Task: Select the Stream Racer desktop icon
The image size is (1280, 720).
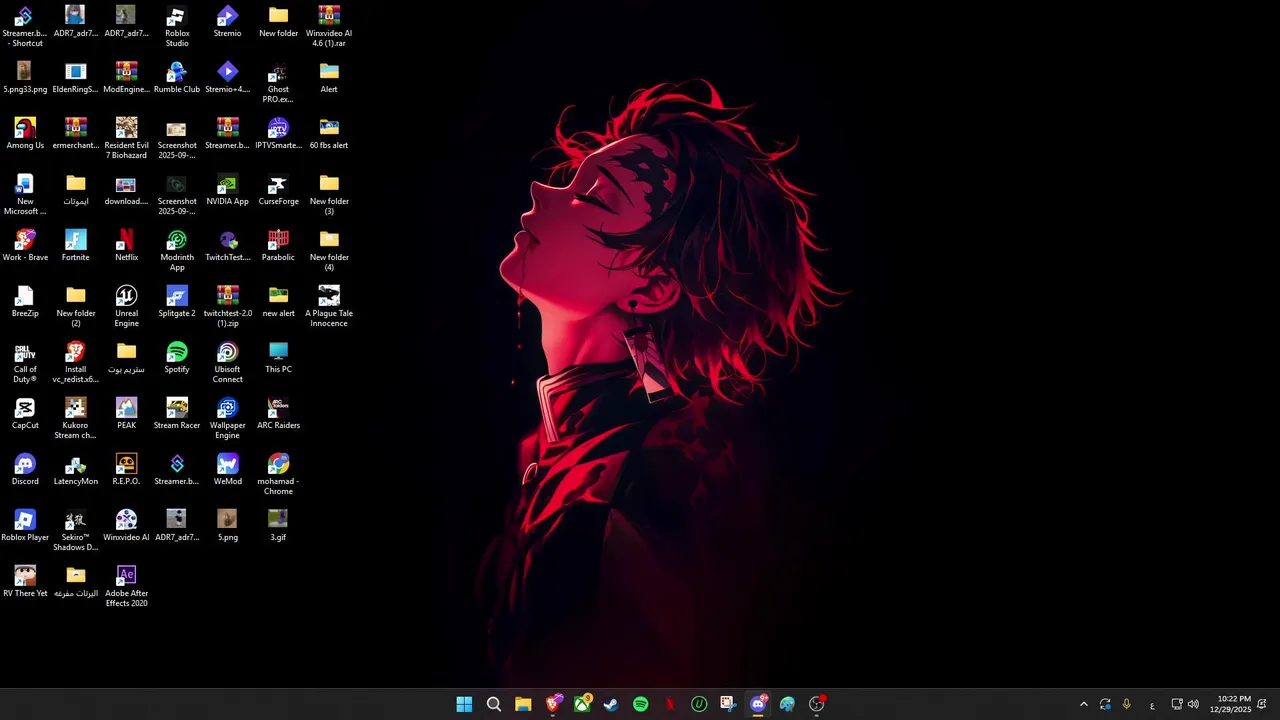Action: [177, 414]
